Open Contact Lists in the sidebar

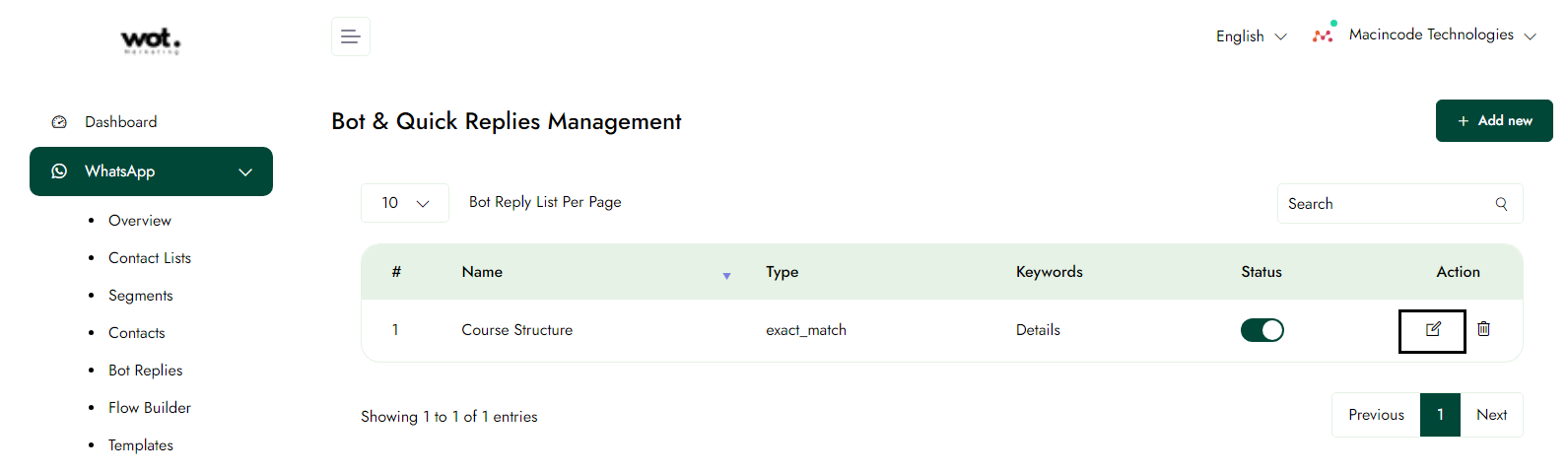point(149,258)
